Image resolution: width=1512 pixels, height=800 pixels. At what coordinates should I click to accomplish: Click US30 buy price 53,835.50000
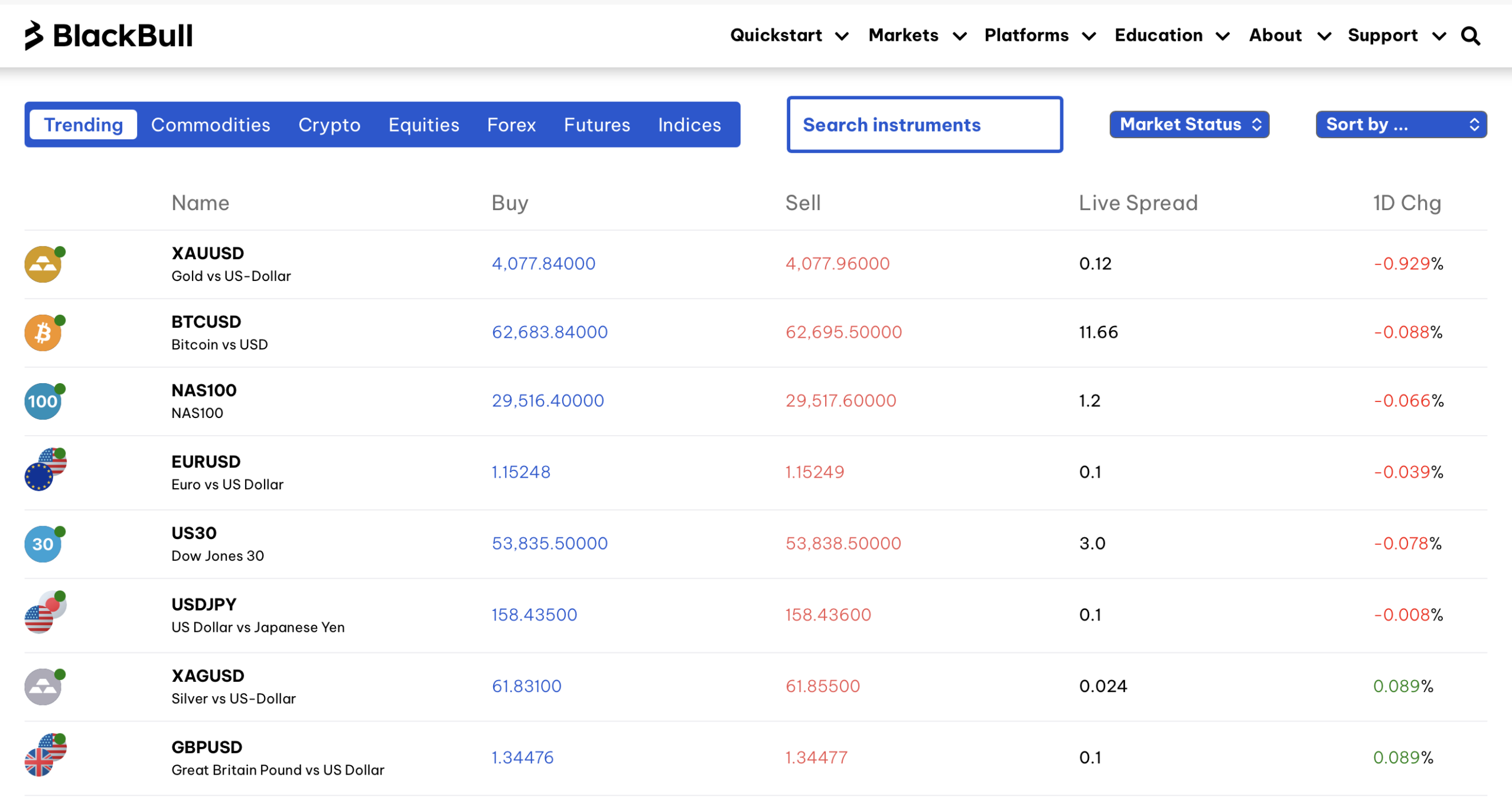point(549,544)
